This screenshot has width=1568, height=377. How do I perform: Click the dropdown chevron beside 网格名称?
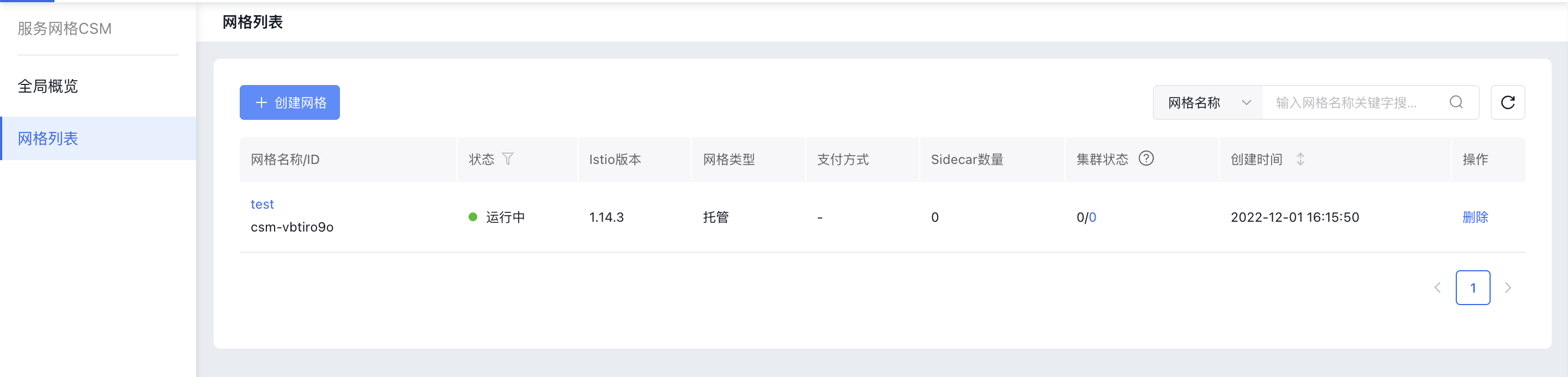[x=1246, y=102]
